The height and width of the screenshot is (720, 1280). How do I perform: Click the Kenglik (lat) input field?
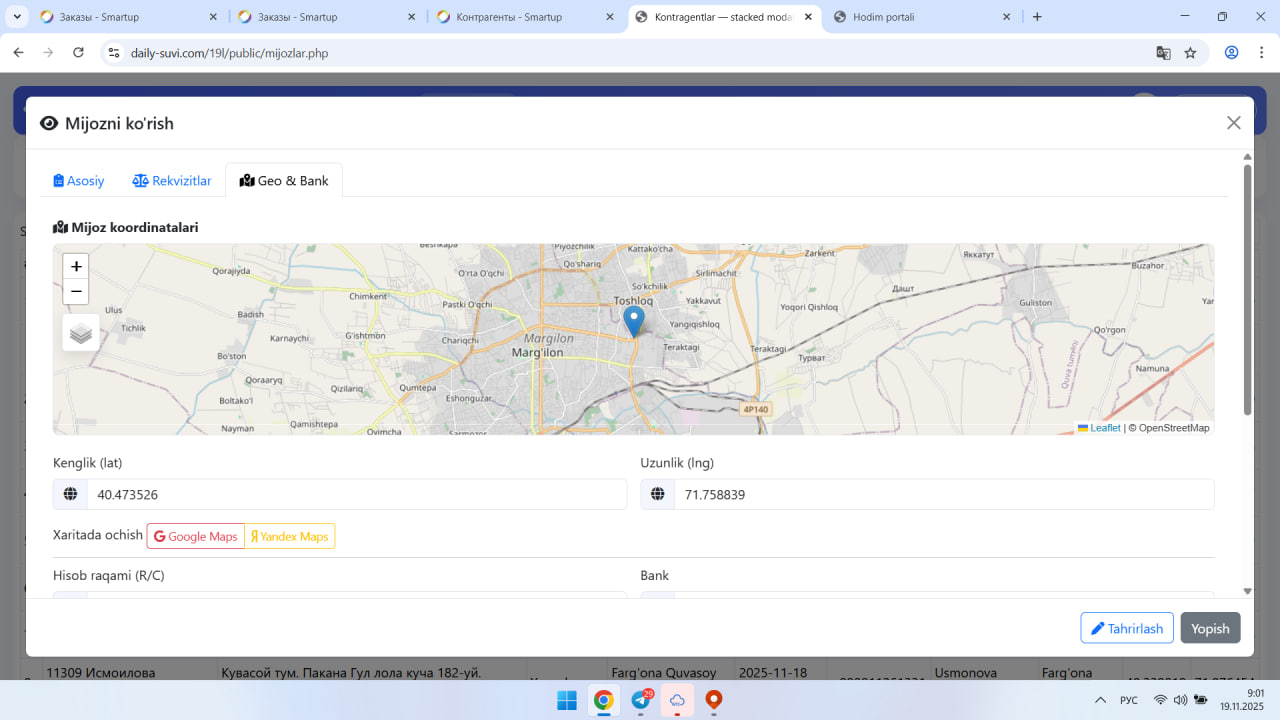356,495
